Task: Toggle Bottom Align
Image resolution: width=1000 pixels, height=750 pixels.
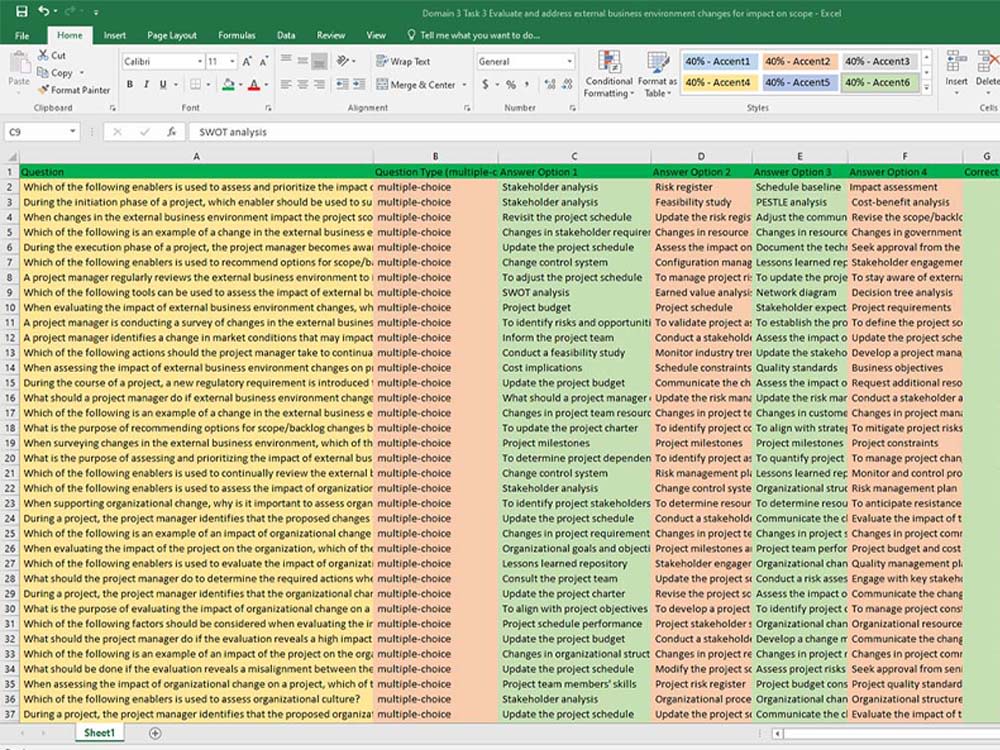Action: coord(320,62)
